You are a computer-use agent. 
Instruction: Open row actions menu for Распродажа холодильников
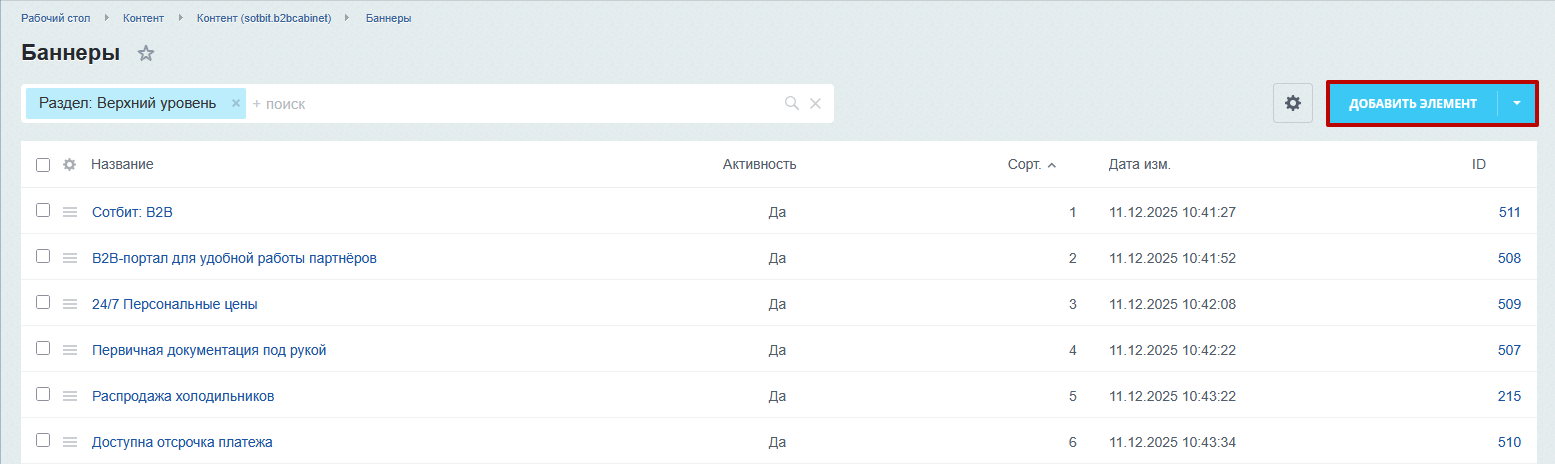70,396
